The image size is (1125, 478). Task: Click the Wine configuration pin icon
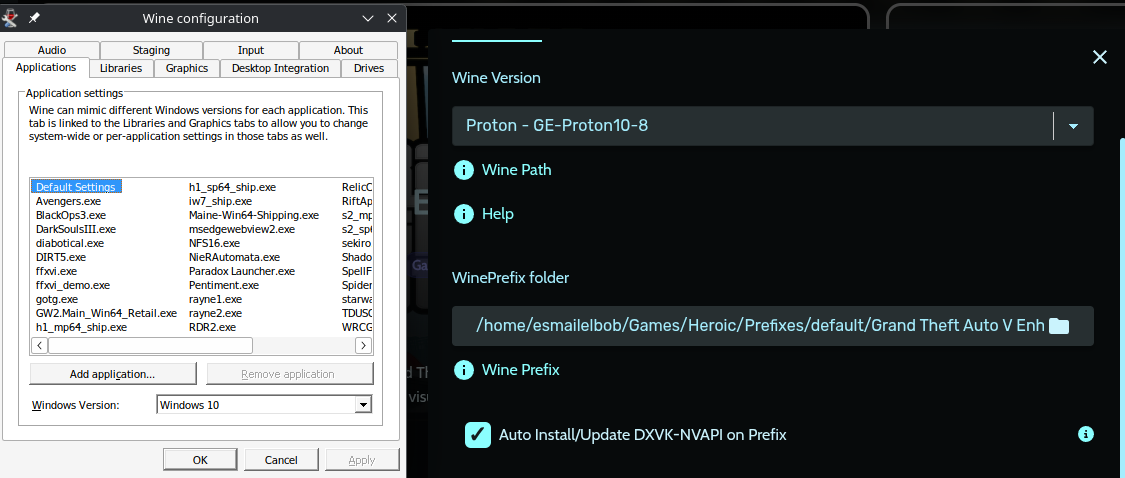tap(34, 18)
